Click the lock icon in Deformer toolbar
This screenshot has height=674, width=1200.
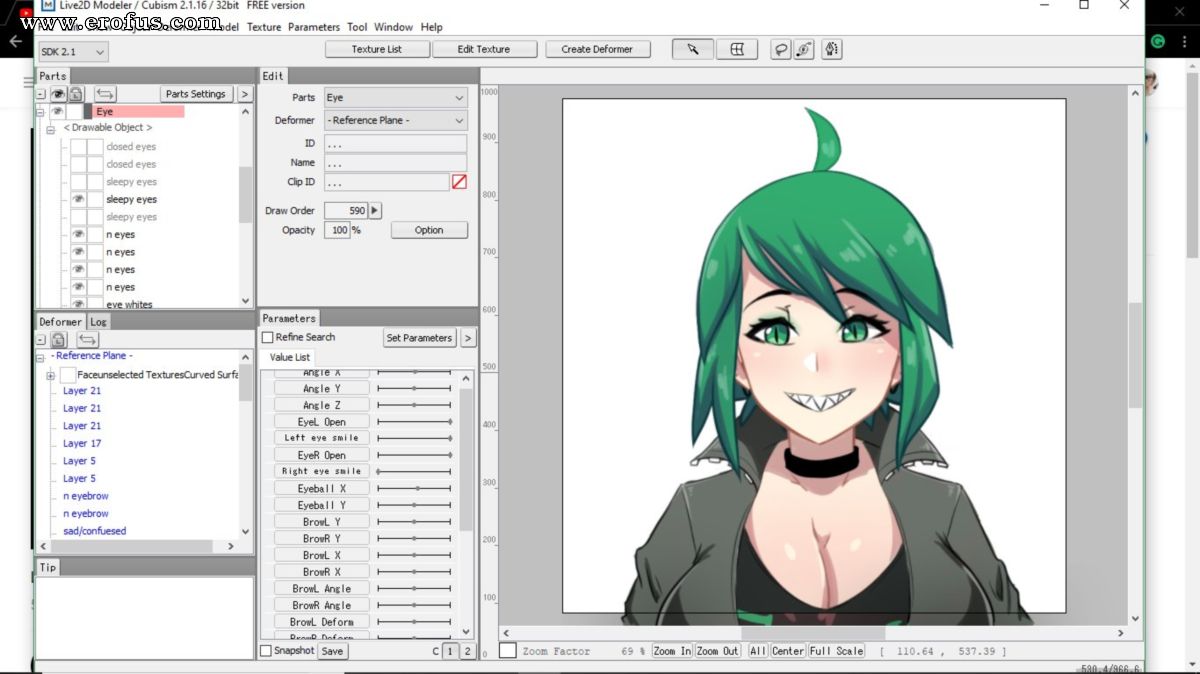pyautogui.click(x=58, y=340)
